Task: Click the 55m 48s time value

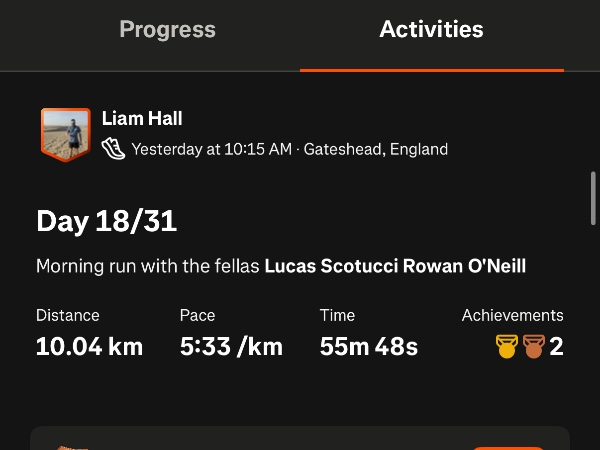Action: (368, 347)
